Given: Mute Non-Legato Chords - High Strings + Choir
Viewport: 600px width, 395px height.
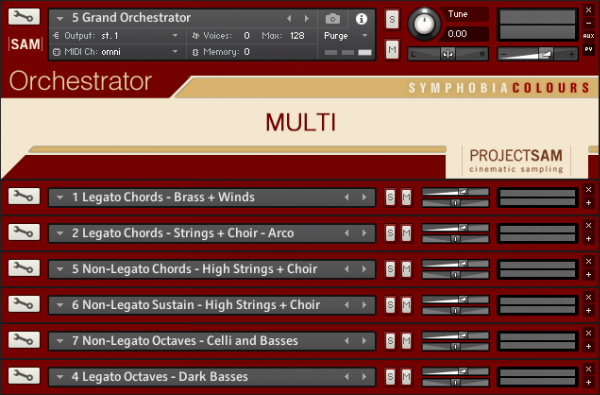Looking at the screenshot, I should click(x=406, y=269).
